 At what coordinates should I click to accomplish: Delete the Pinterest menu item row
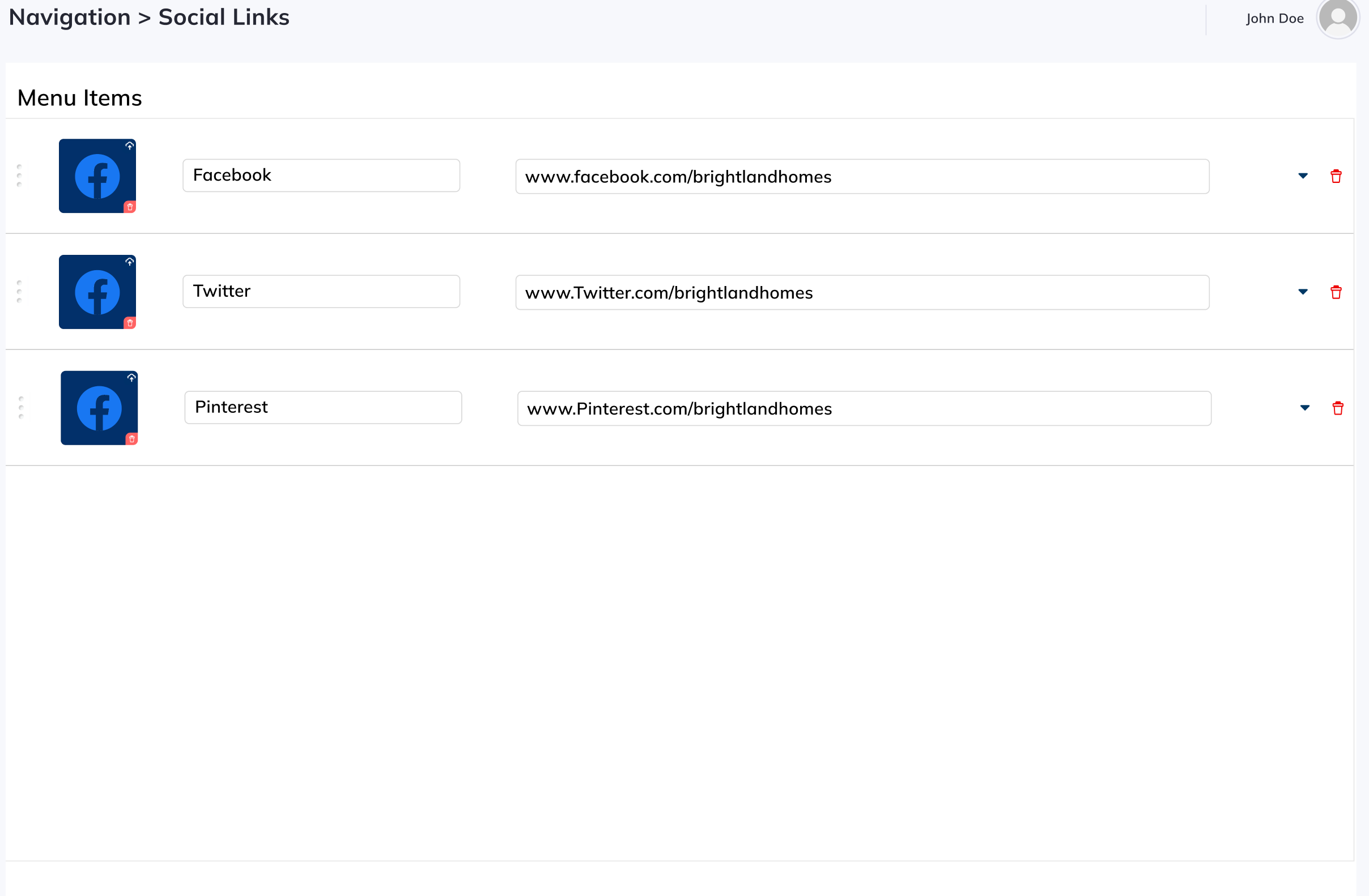[x=1337, y=408]
